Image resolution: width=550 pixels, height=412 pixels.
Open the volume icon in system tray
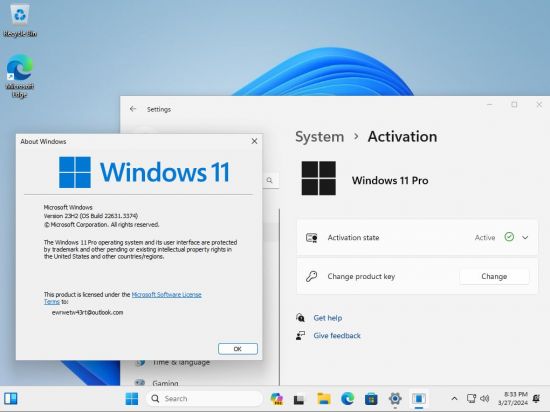click(485, 398)
